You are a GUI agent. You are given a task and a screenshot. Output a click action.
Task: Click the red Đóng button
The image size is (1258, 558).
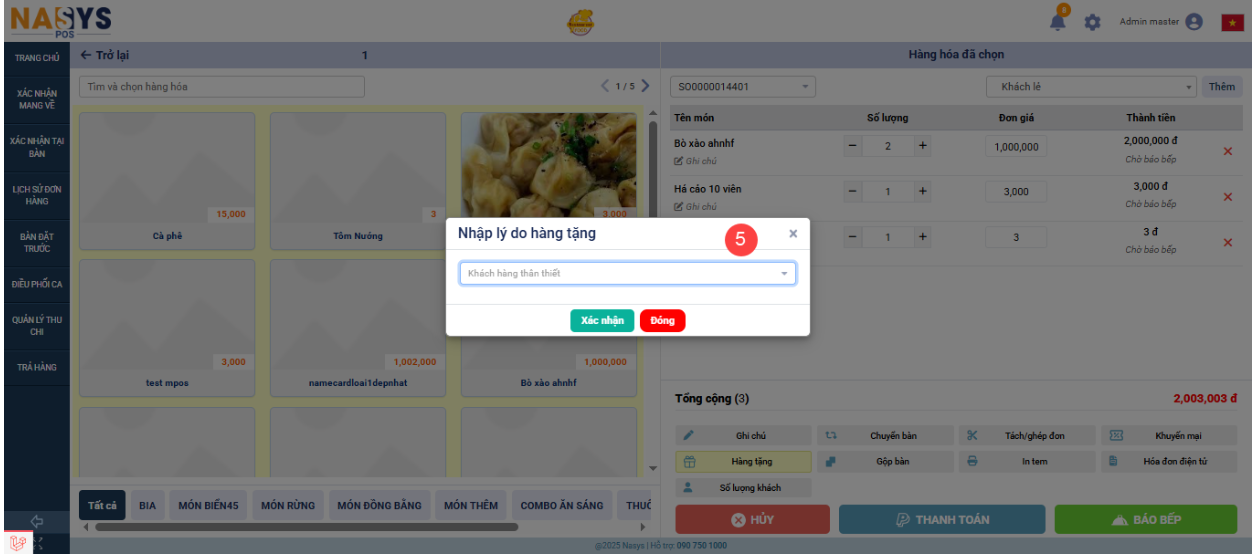coord(662,320)
